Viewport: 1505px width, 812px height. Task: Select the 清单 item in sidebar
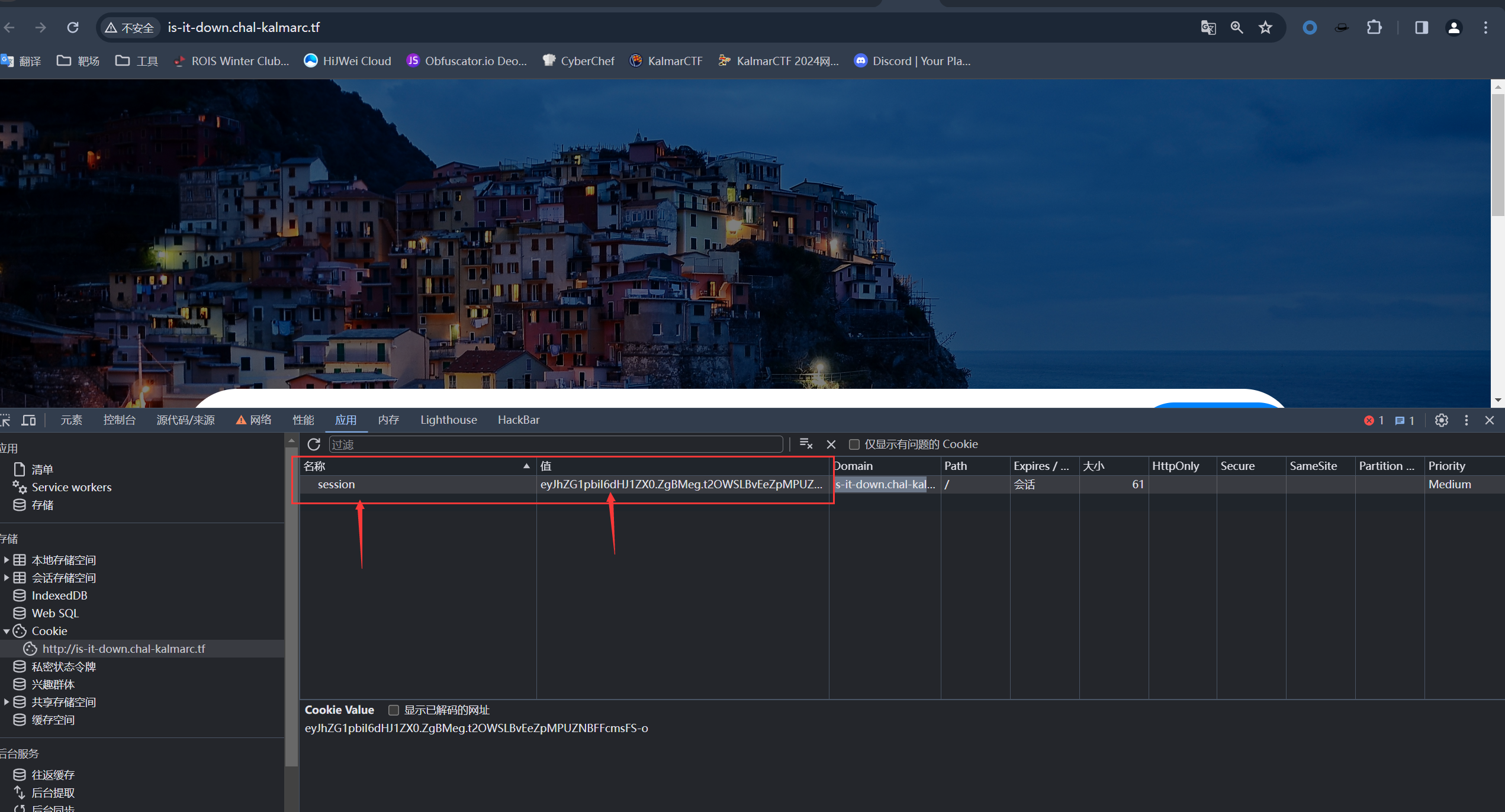pos(42,469)
